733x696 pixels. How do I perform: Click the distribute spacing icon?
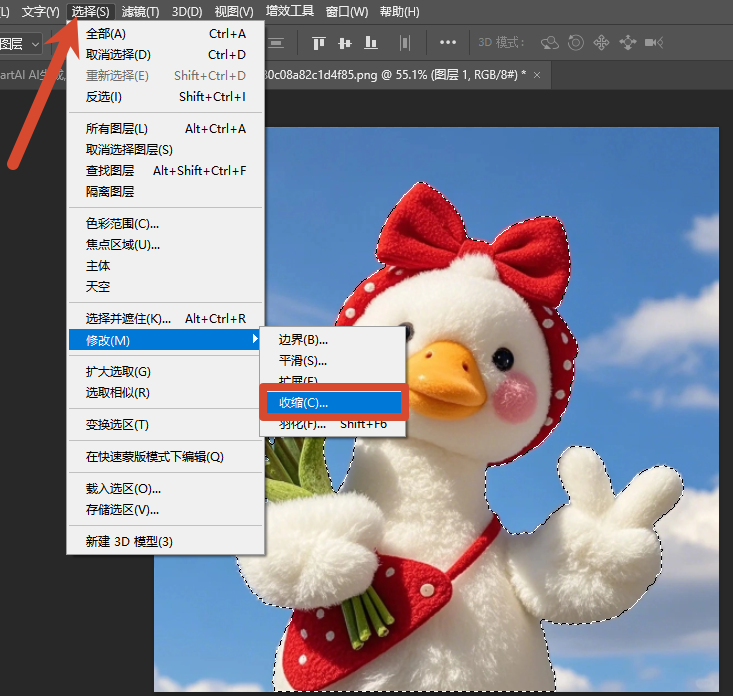[x=405, y=43]
